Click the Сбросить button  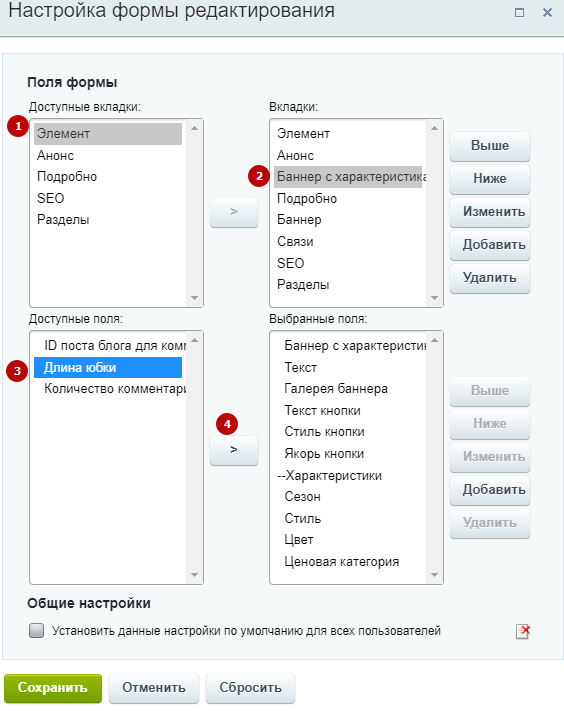(x=250, y=688)
